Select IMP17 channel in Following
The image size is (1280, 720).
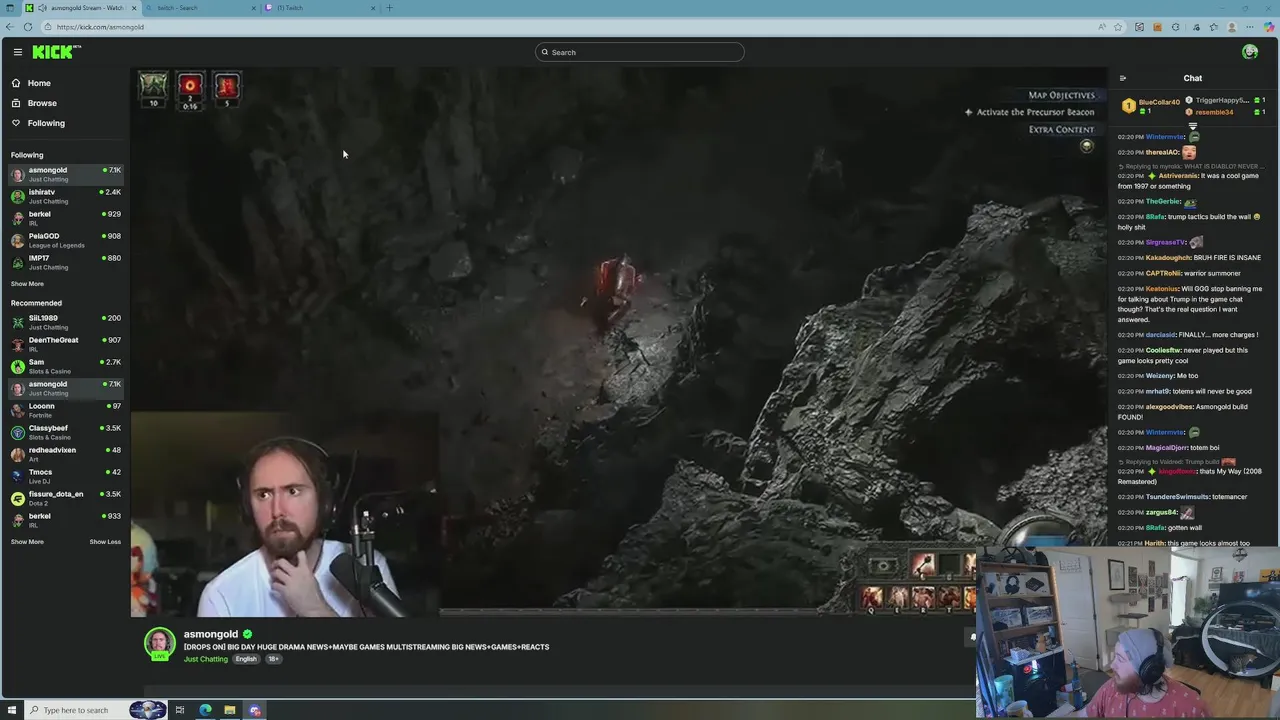click(x=65, y=262)
